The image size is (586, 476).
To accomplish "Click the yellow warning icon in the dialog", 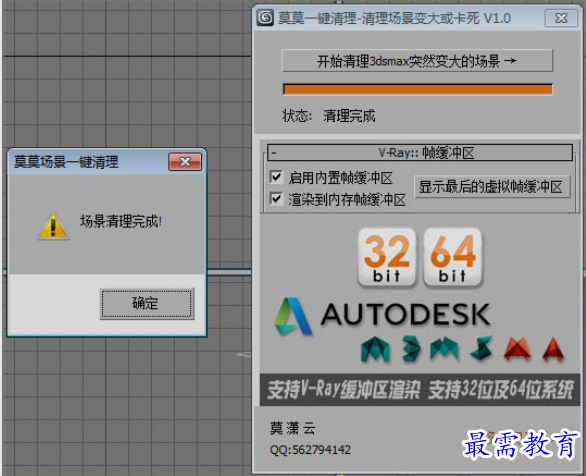I will (53, 226).
